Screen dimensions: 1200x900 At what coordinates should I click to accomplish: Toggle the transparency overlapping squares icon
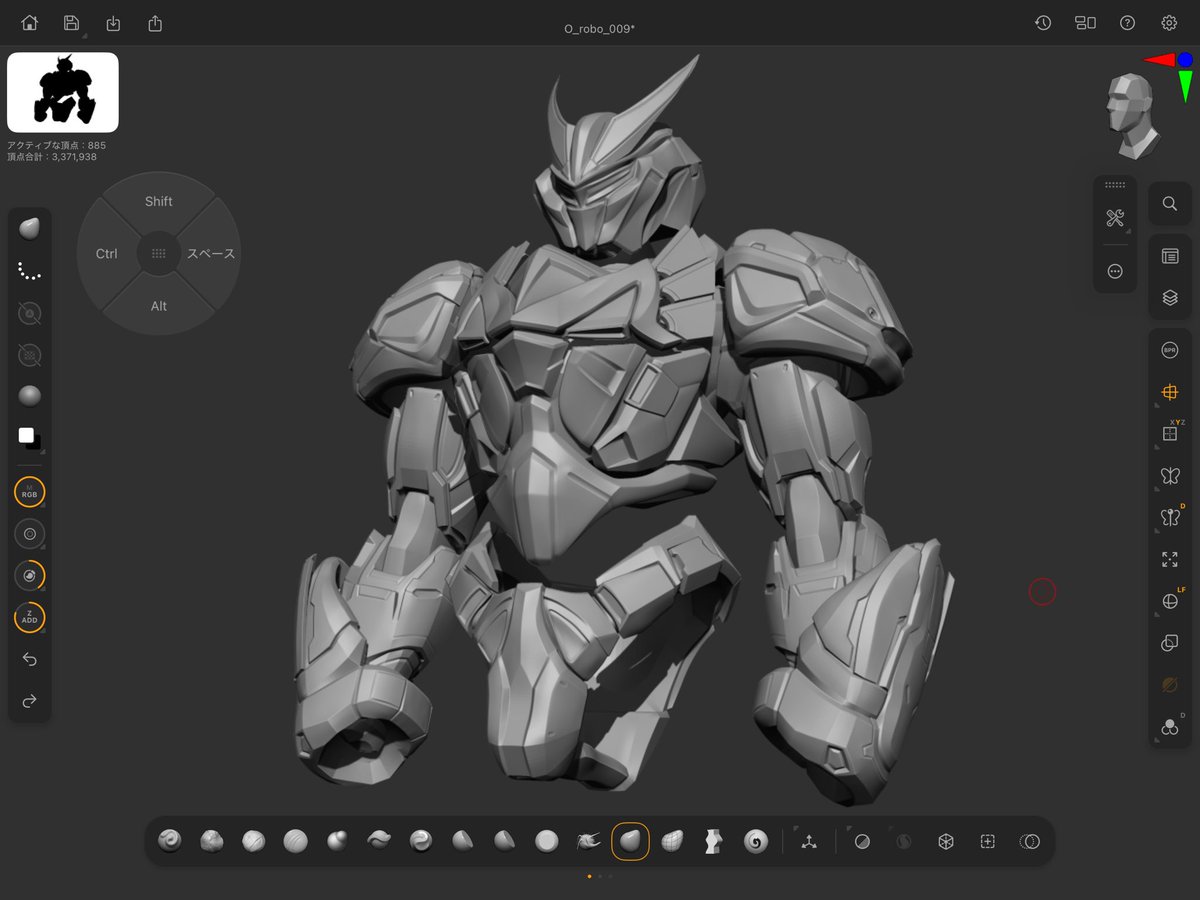tap(1170, 644)
